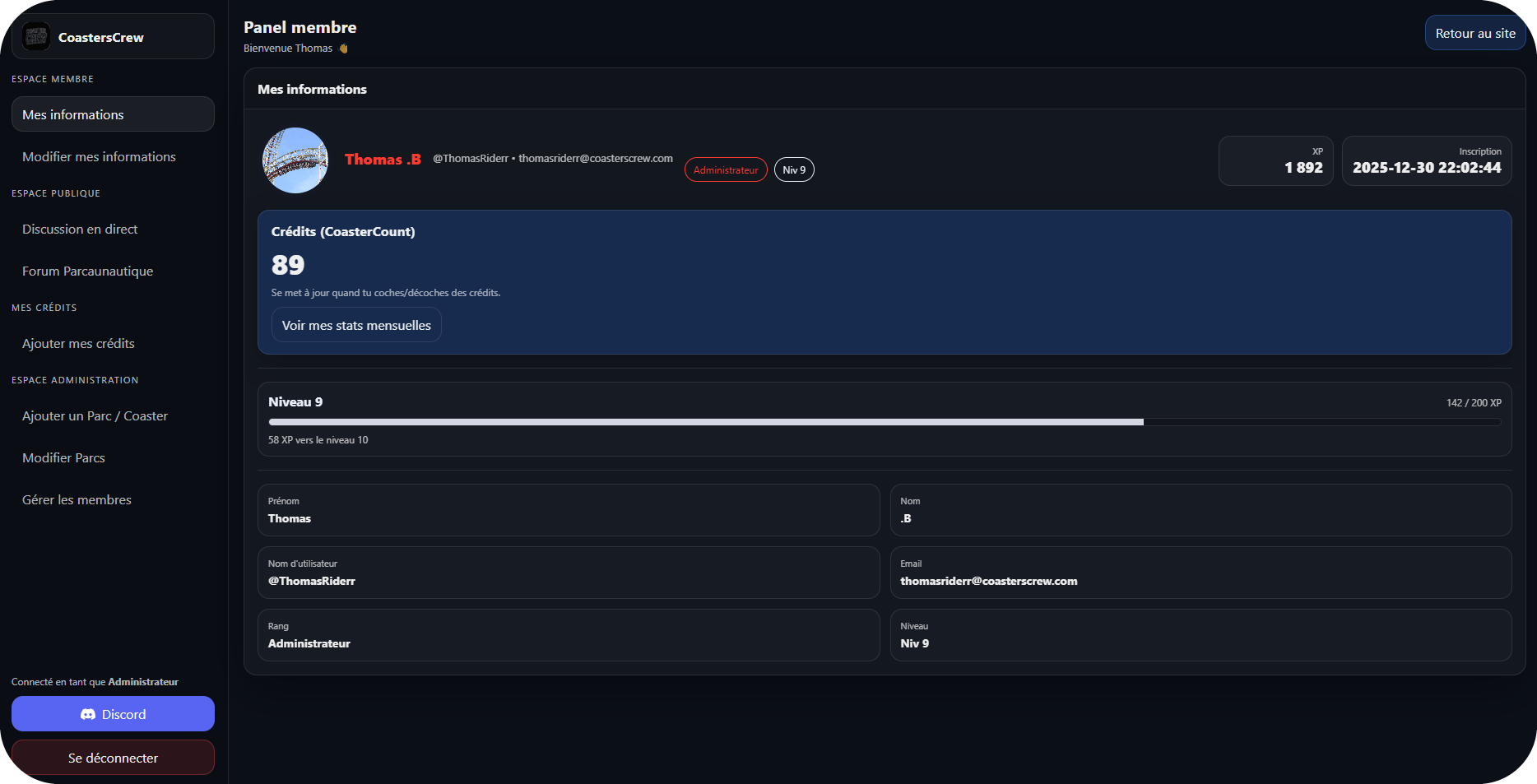Image resolution: width=1537 pixels, height=784 pixels.
Task: Click the CoastersCrew logo icon
Action: click(x=36, y=37)
